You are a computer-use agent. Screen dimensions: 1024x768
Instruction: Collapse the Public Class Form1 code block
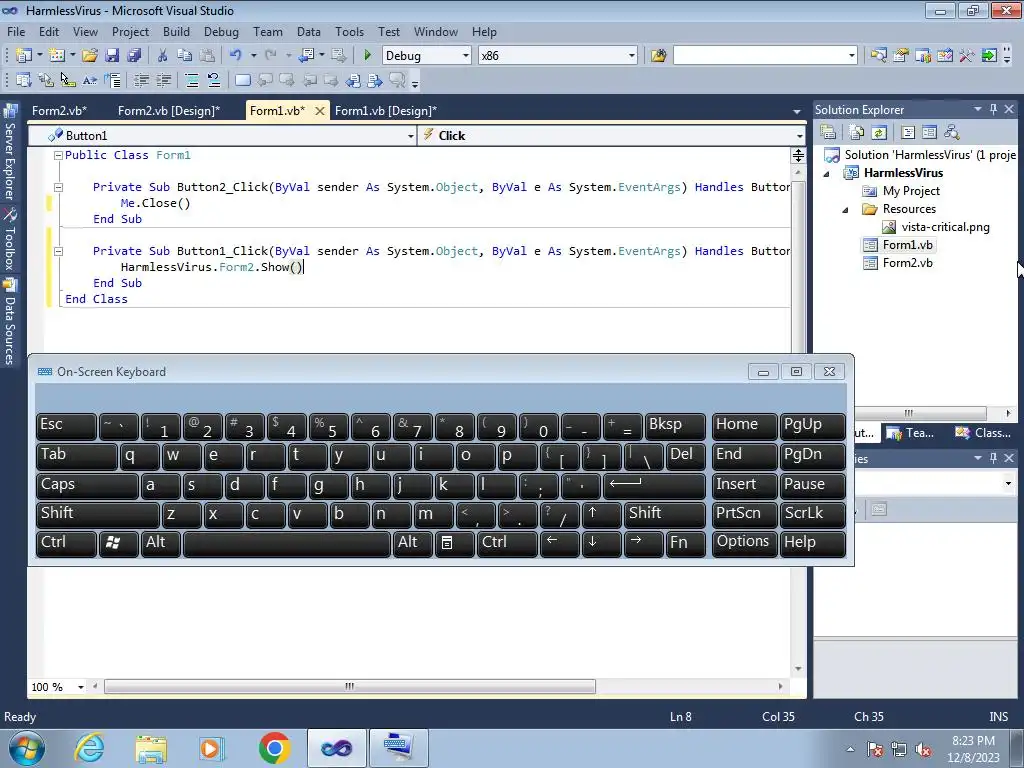[58, 155]
